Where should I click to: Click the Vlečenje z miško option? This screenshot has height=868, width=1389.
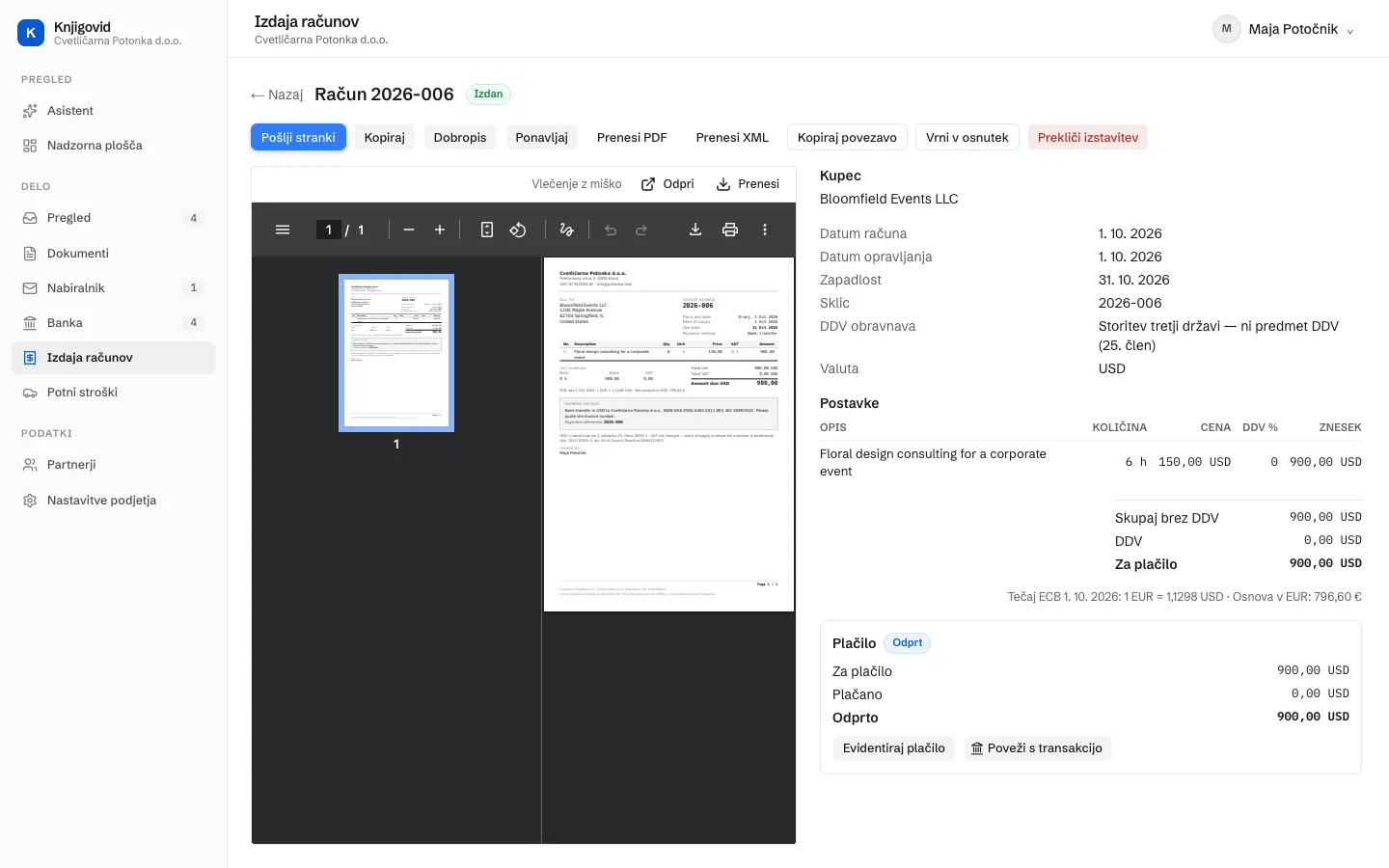pyautogui.click(x=577, y=184)
